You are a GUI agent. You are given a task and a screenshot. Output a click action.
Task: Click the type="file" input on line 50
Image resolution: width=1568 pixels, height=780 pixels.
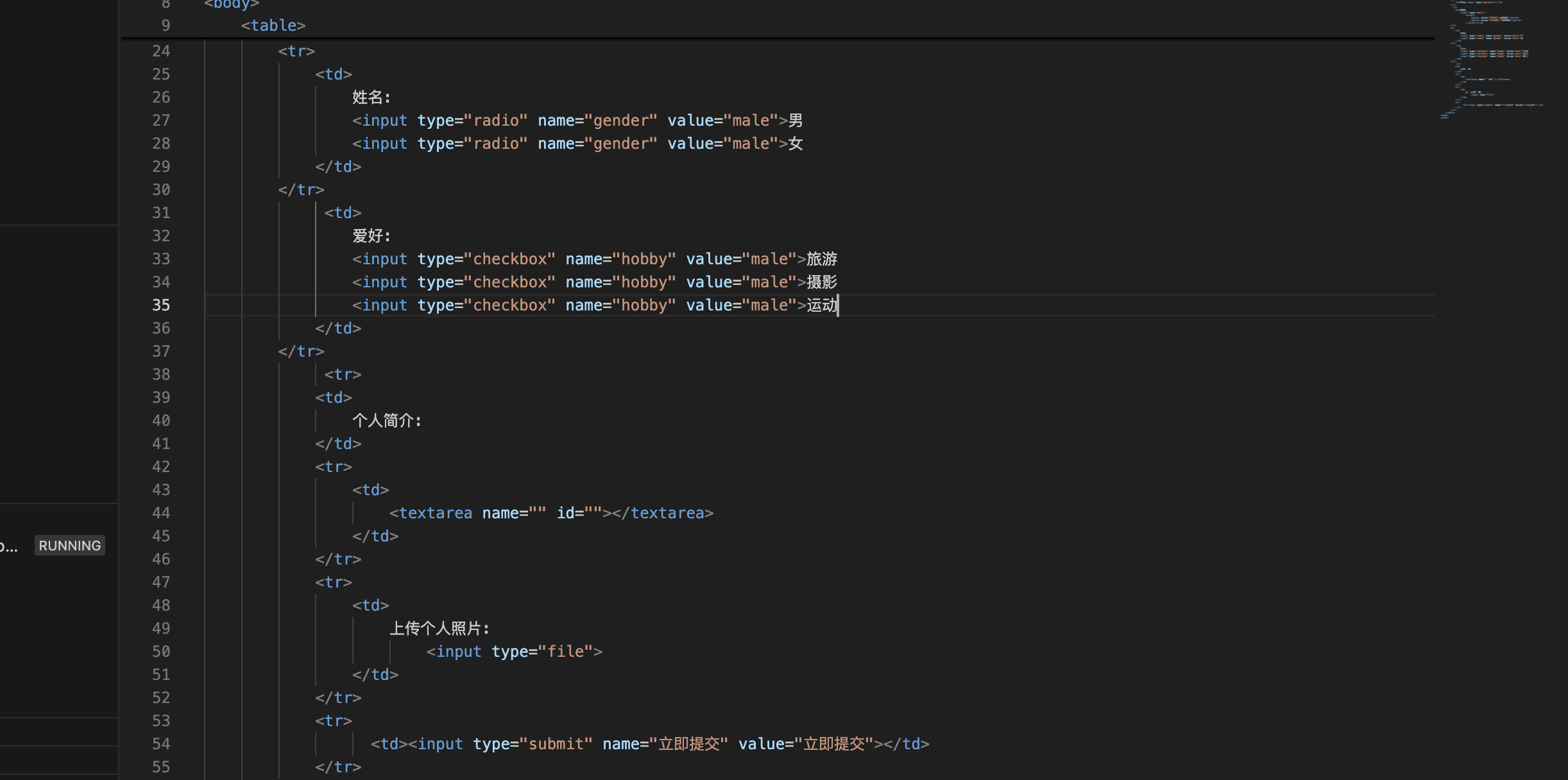pyautogui.click(x=514, y=651)
